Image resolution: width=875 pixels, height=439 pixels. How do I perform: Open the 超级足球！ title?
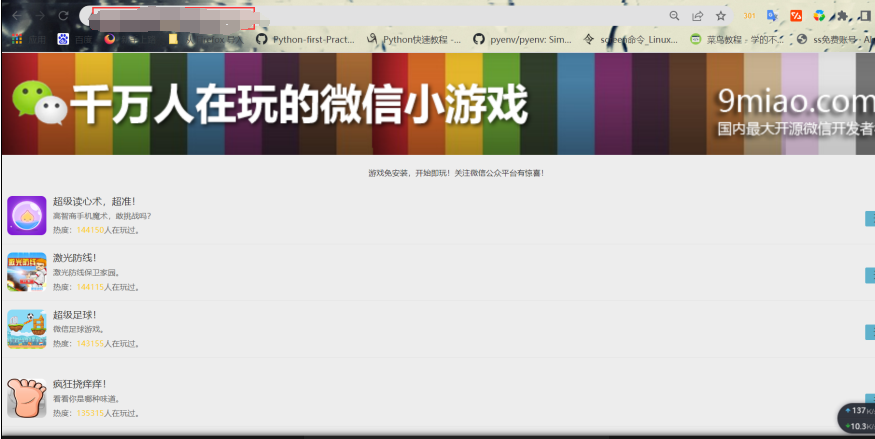75,315
